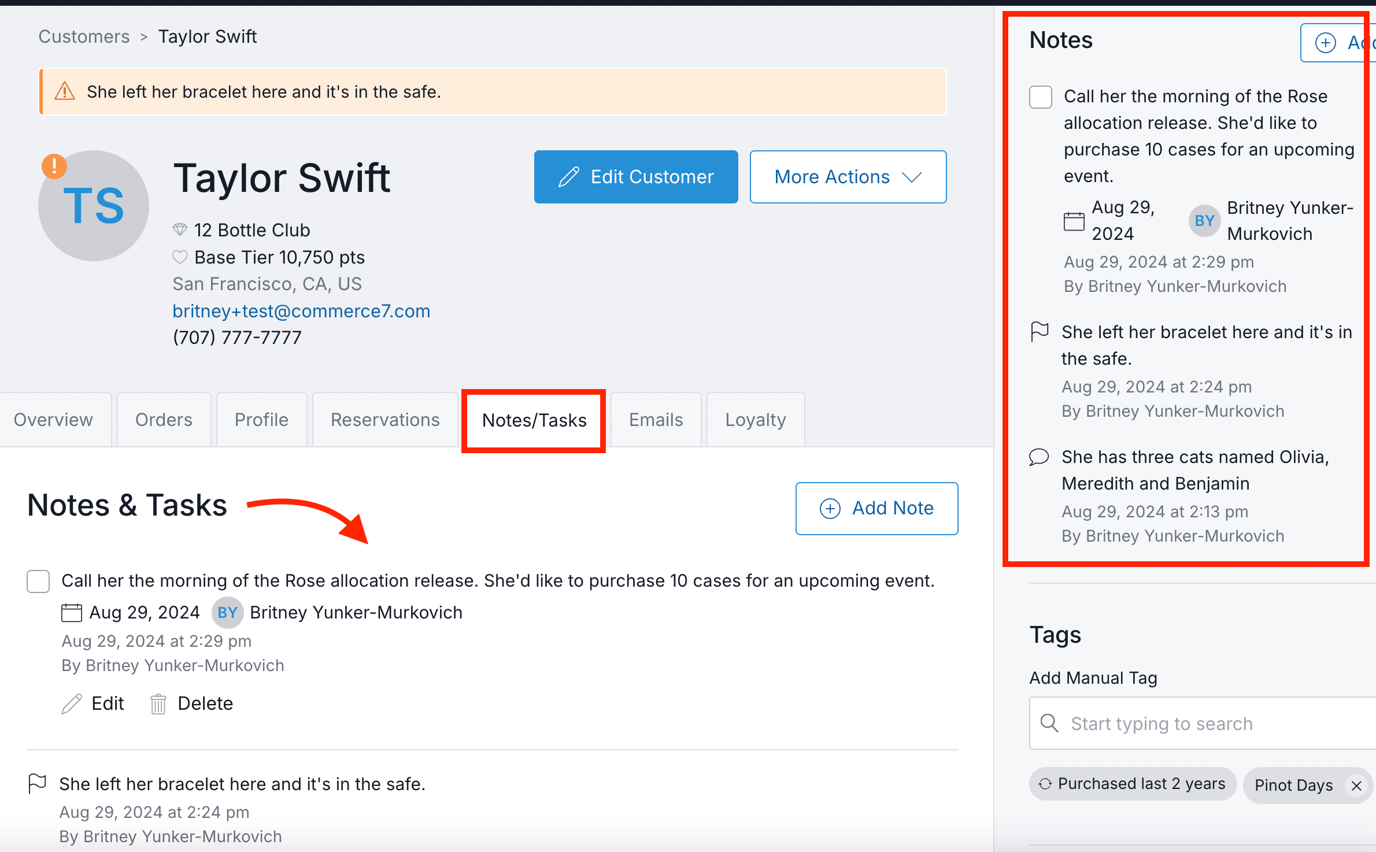
Task: Click the Edit Customer button
Action: click(x=636, y=177)
